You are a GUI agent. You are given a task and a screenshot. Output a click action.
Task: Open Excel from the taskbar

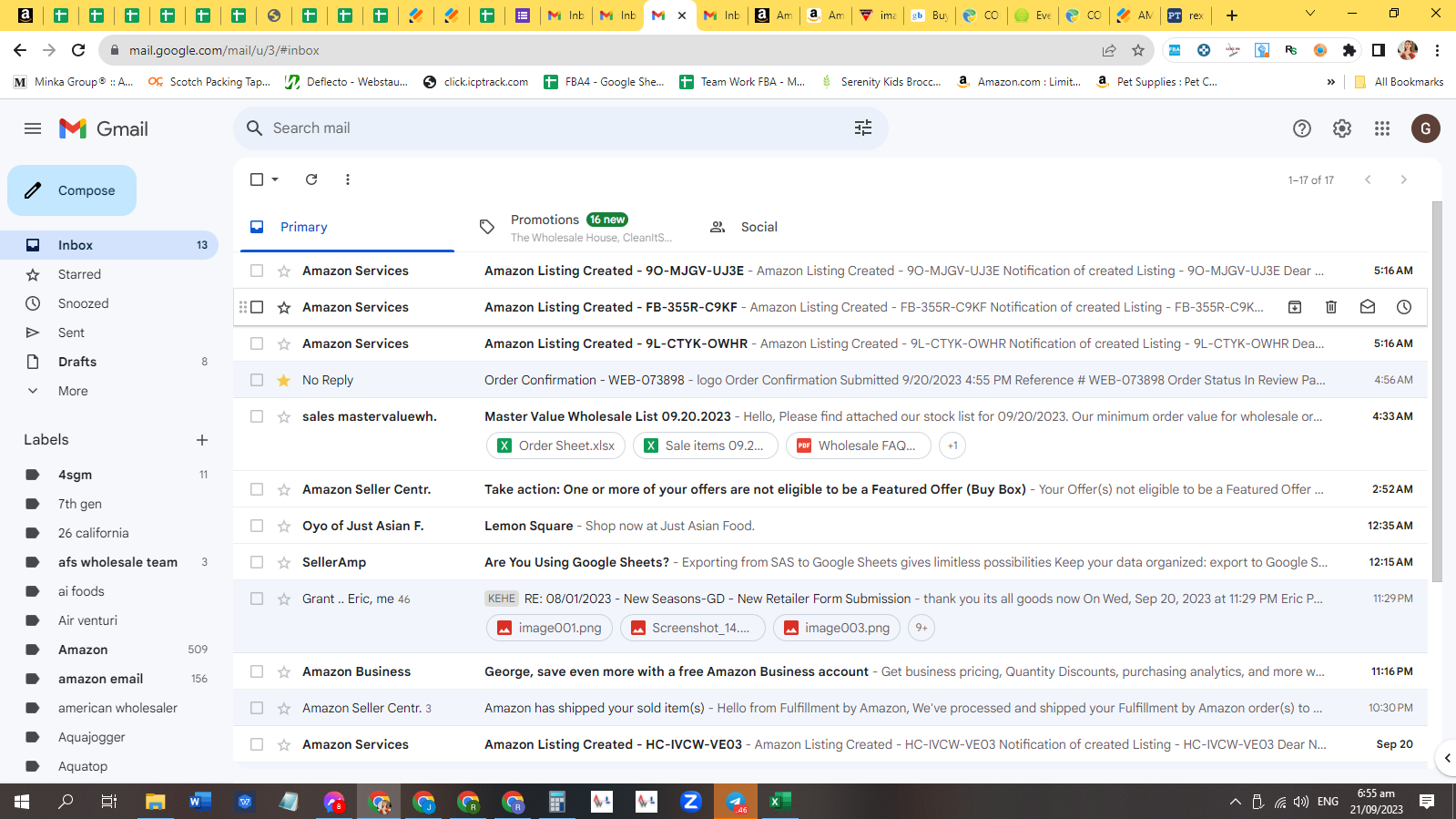pos(780,802)
